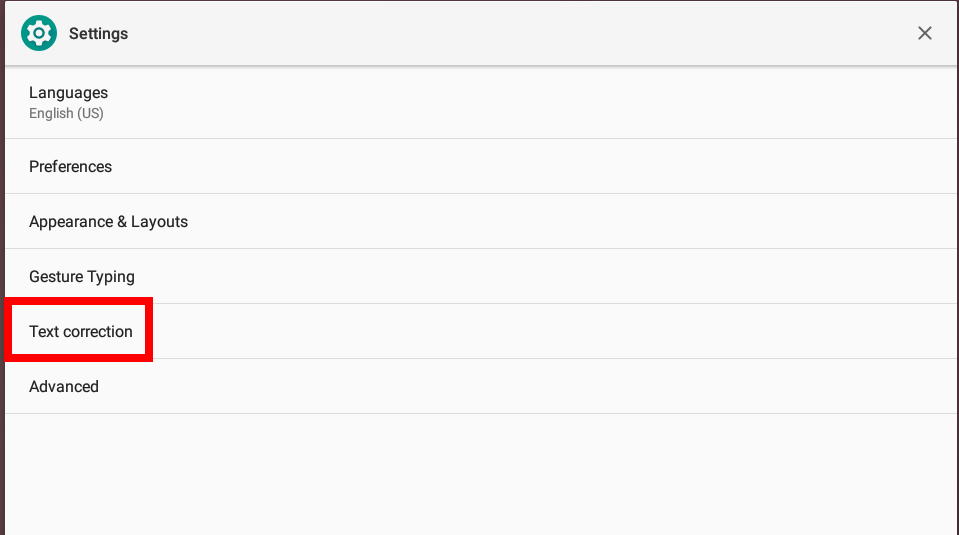Image resolution: width=959 pixels, height=535 pixels.
Task: Open Preferences
Action: tap(480, 166)
